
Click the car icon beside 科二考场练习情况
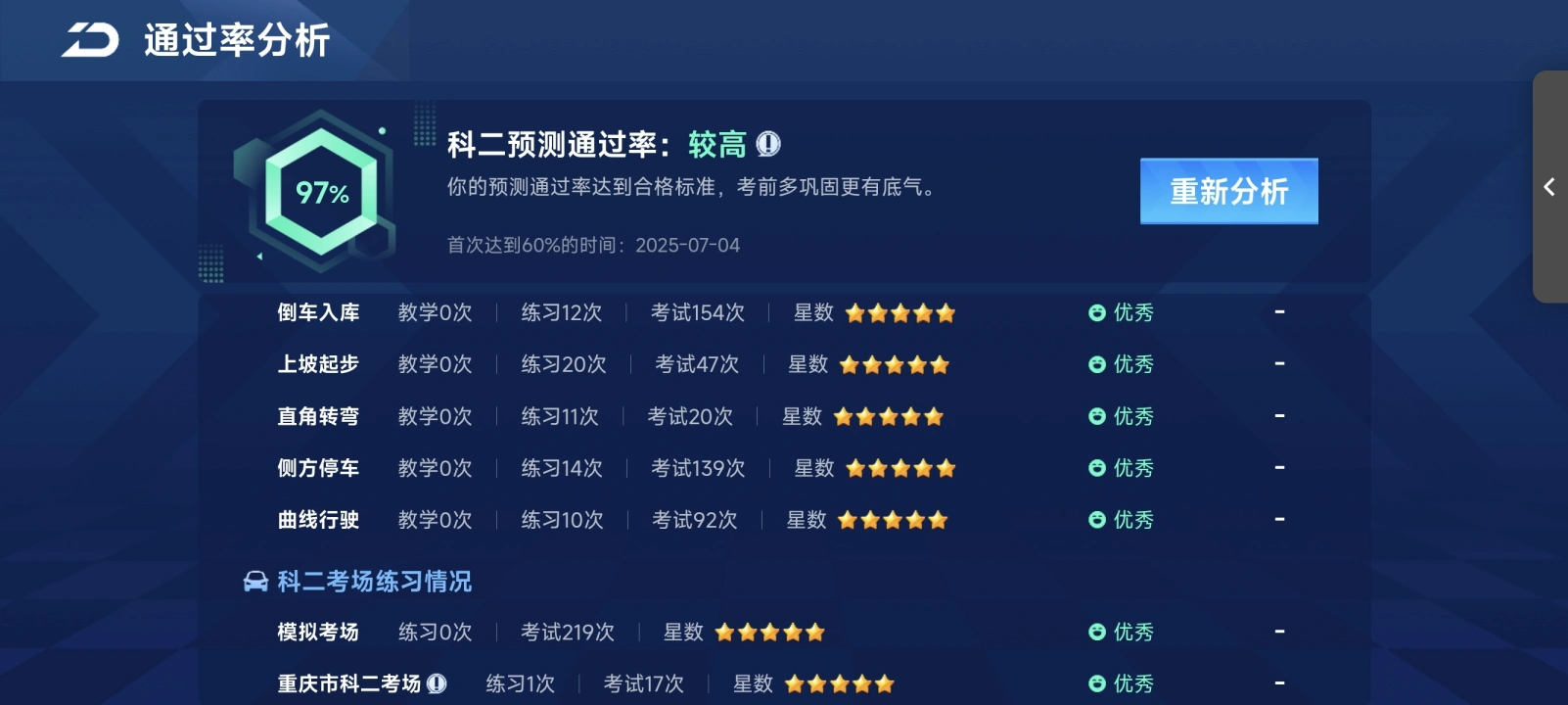tap(255, 582)
